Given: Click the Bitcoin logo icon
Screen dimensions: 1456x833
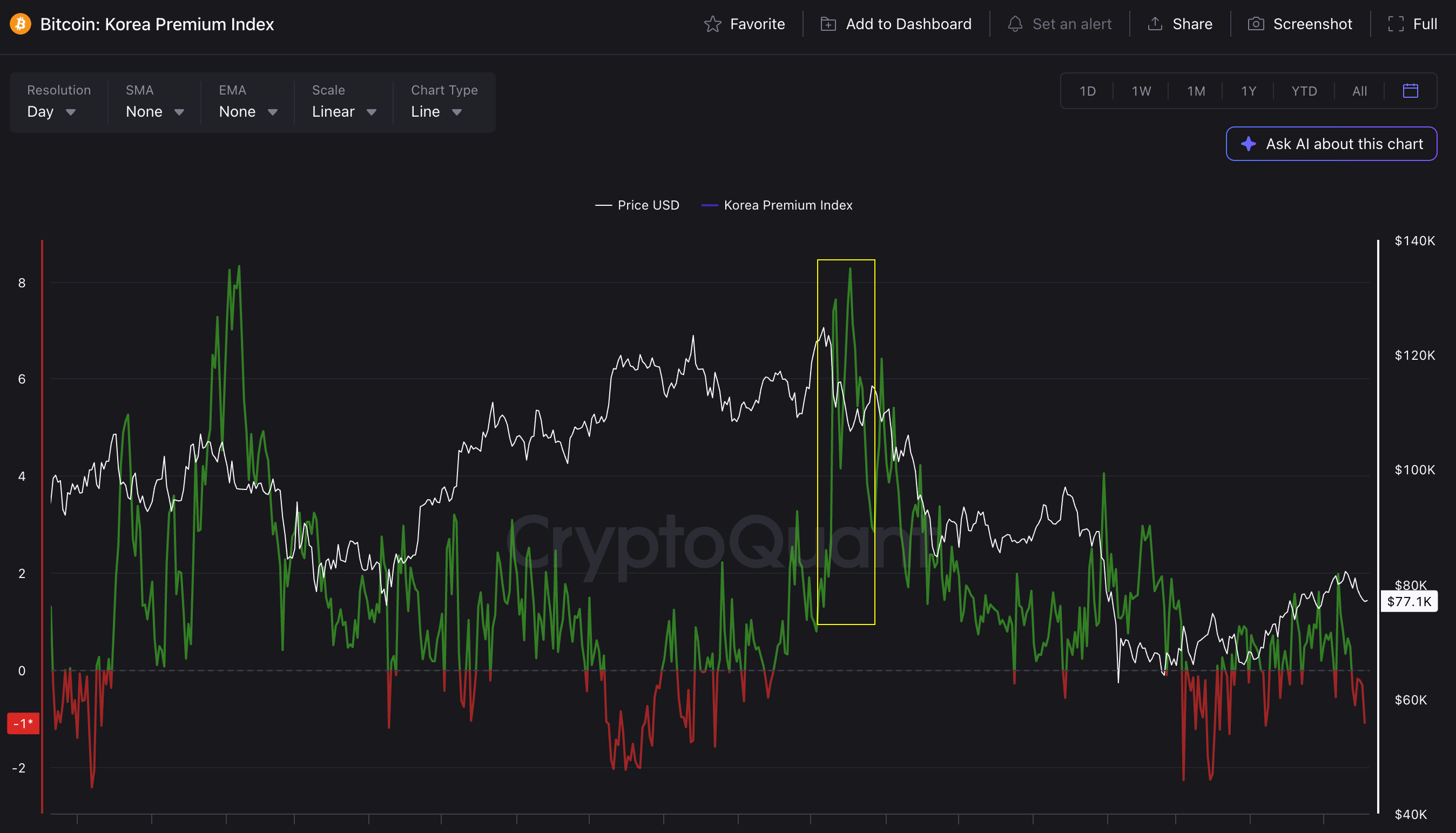Looking at the screenshot, I should pos(21,24).
